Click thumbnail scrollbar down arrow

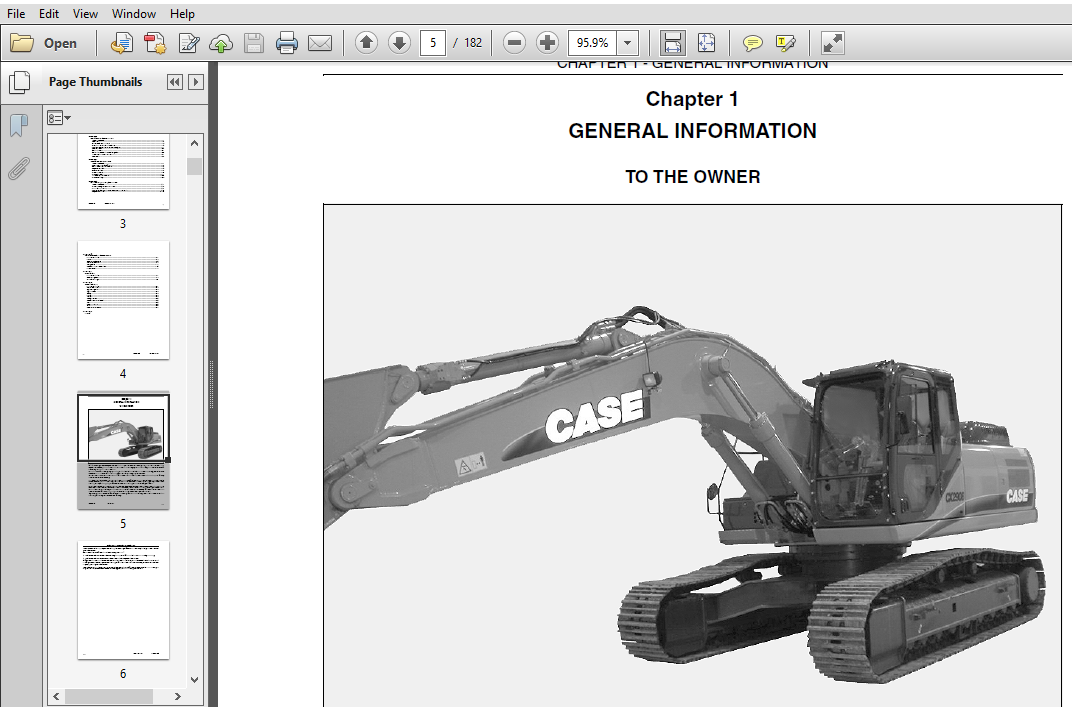(195, 680)
